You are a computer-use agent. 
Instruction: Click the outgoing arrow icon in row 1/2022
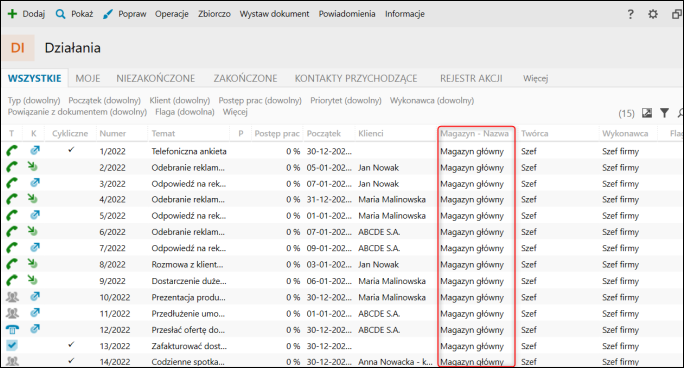(34, 150)
